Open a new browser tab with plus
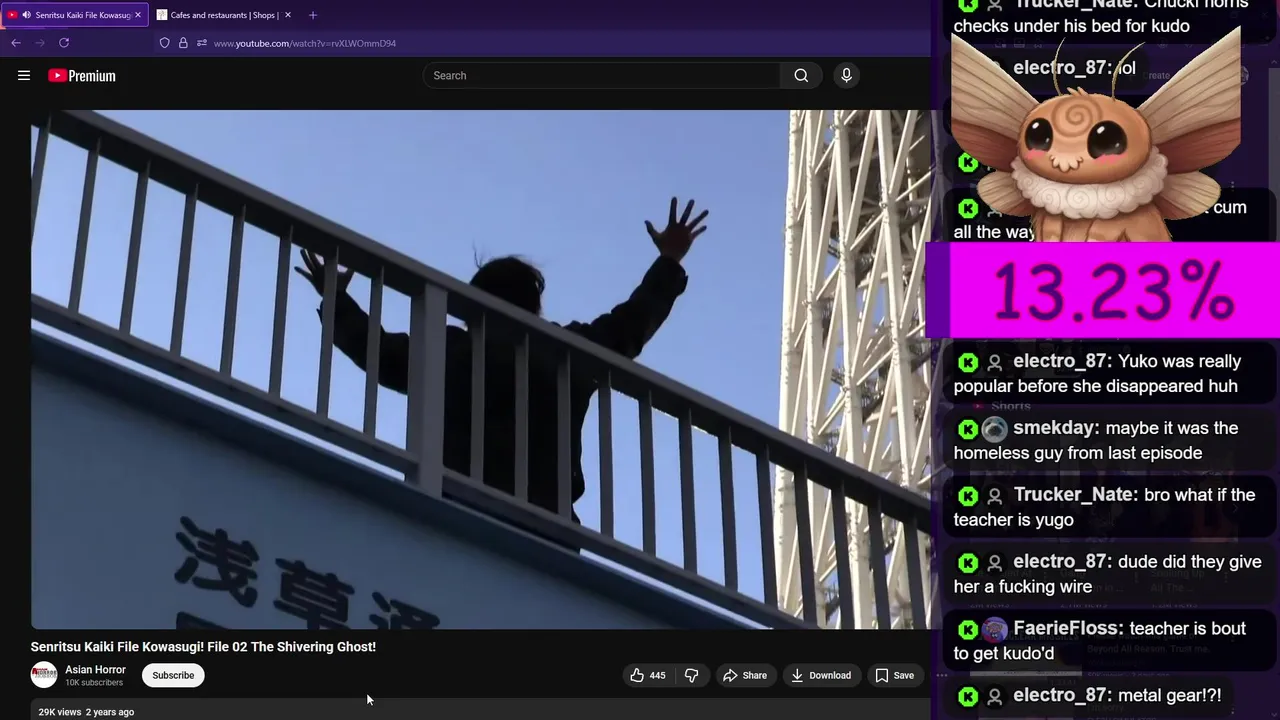The image size is (1280, 720). (x=313, y=15)
